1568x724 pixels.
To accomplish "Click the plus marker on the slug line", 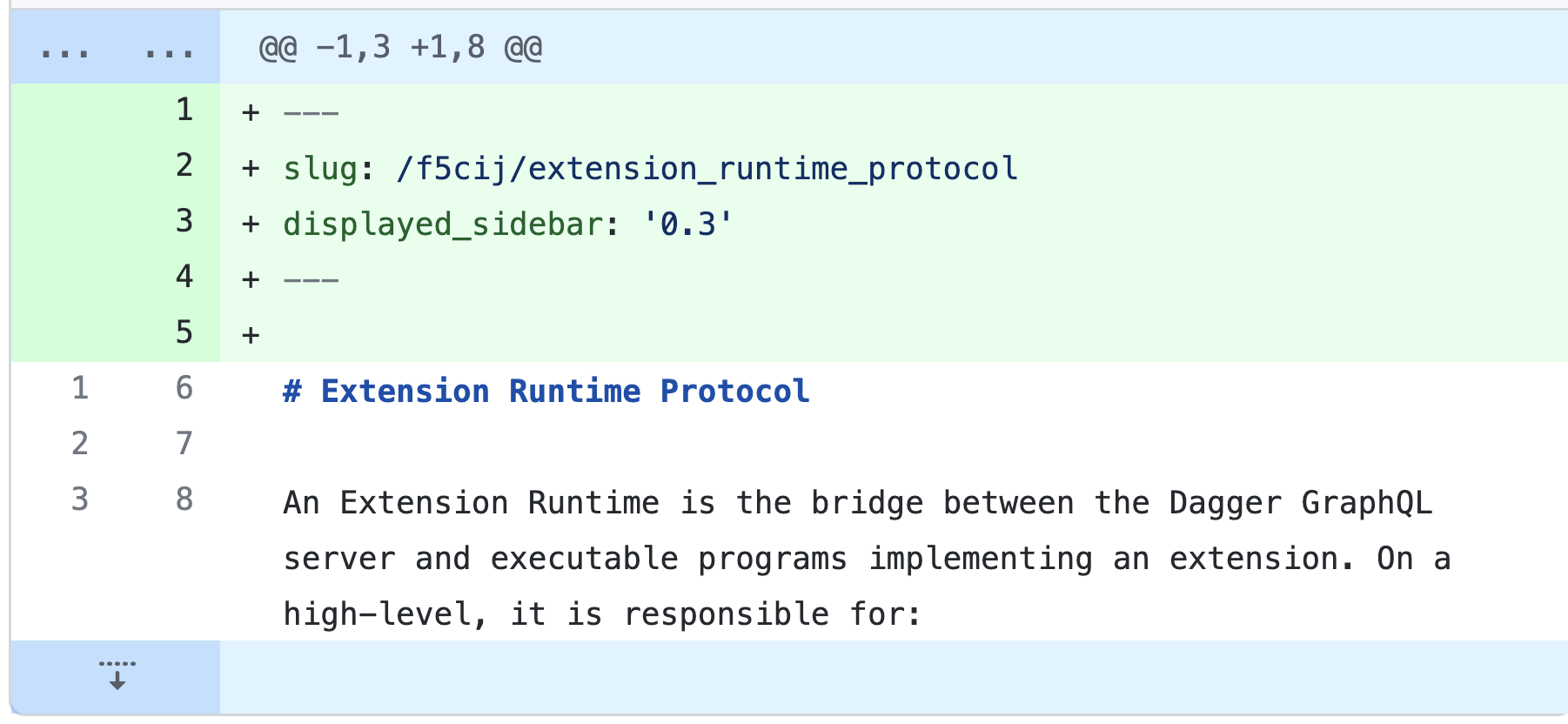I will click(x=251, y=168).
